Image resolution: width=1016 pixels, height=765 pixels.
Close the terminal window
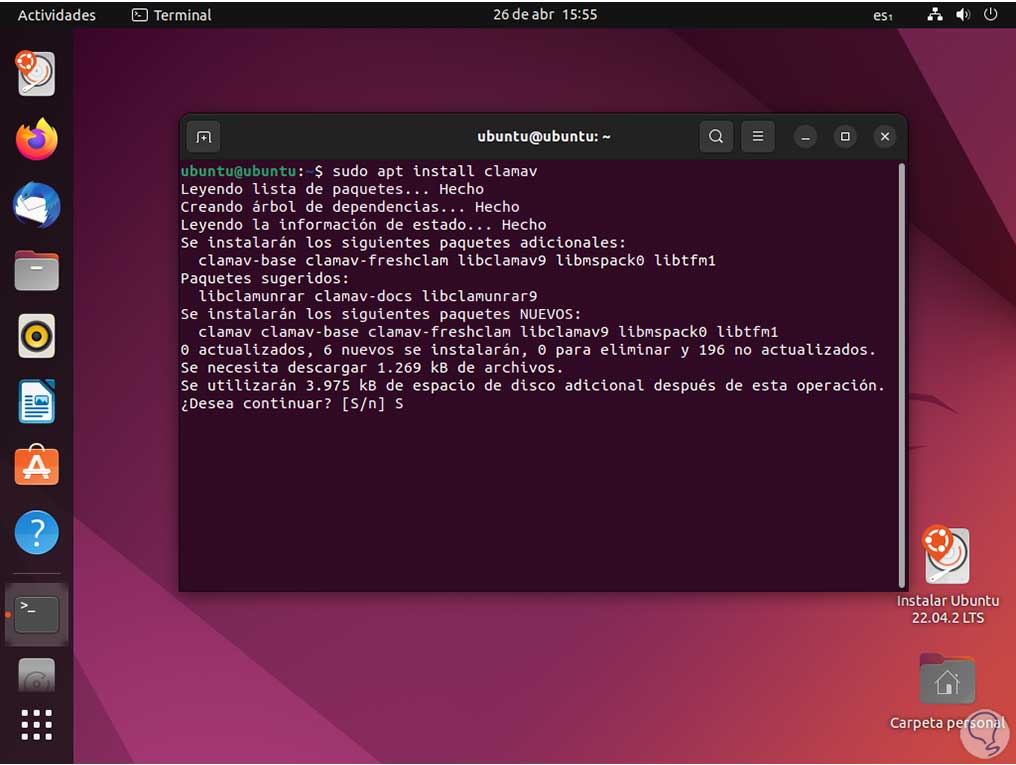pos(884,137)
